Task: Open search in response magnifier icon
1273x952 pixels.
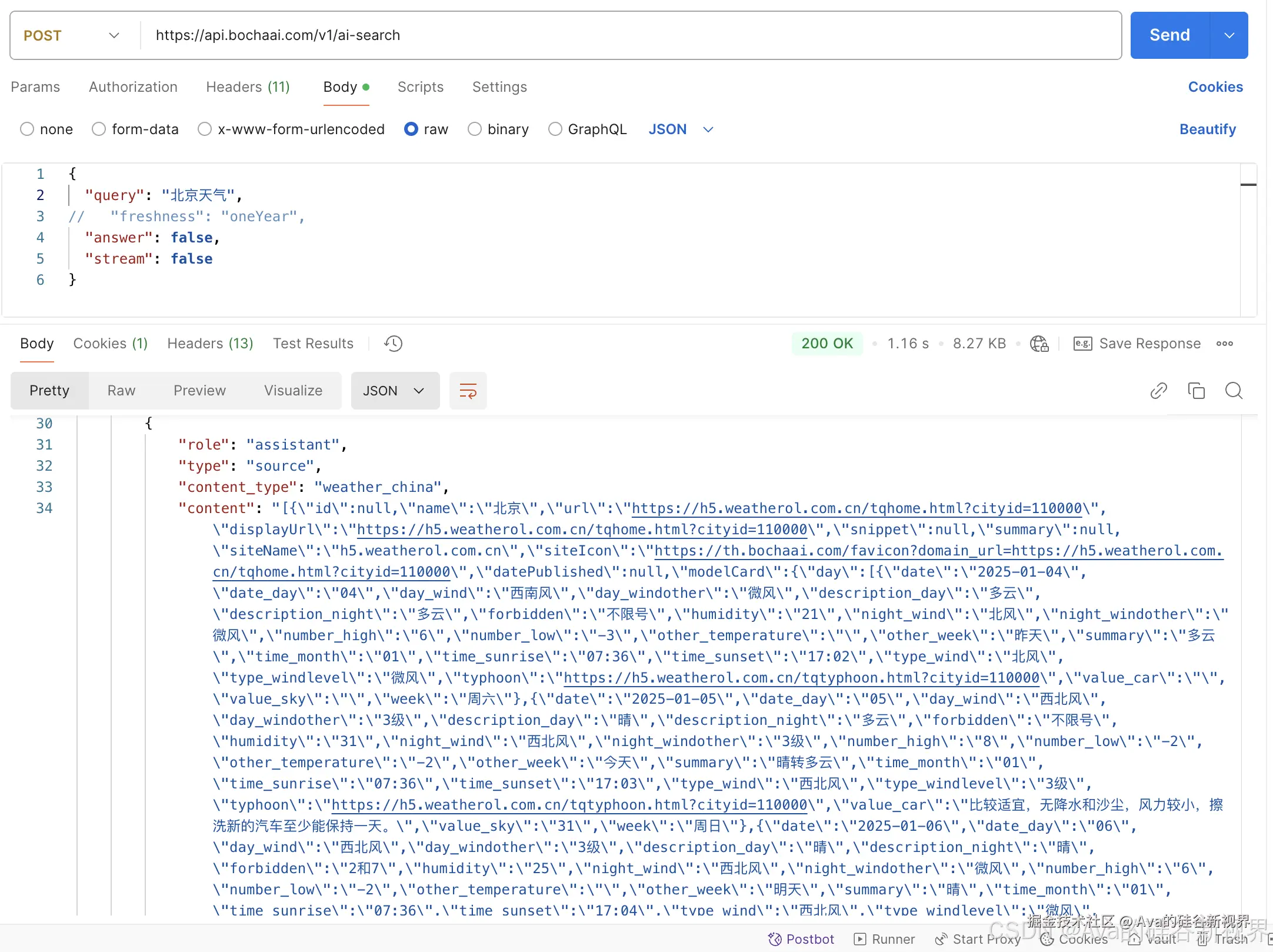Action: coord(1234,391)
